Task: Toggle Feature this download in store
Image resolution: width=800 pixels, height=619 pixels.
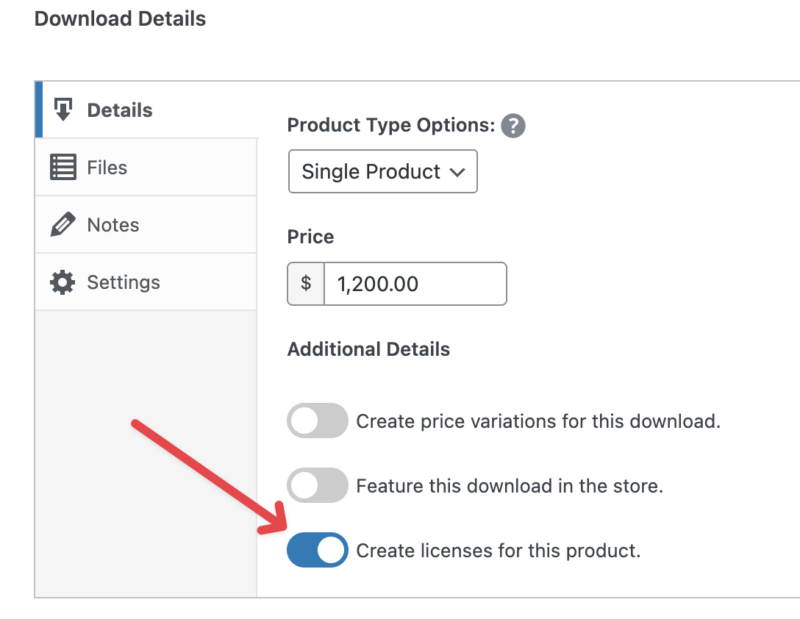Action: pos(317,486)
